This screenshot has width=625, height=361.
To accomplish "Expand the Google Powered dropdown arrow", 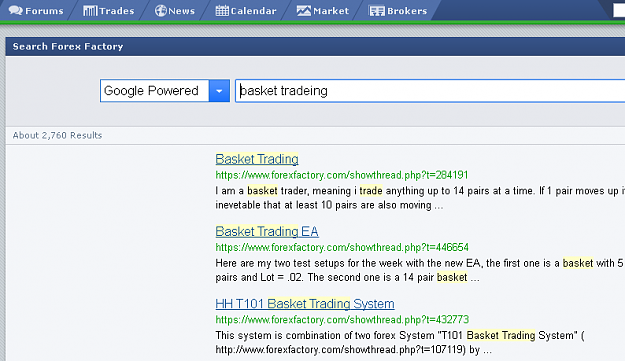I will tap(219, 91).
